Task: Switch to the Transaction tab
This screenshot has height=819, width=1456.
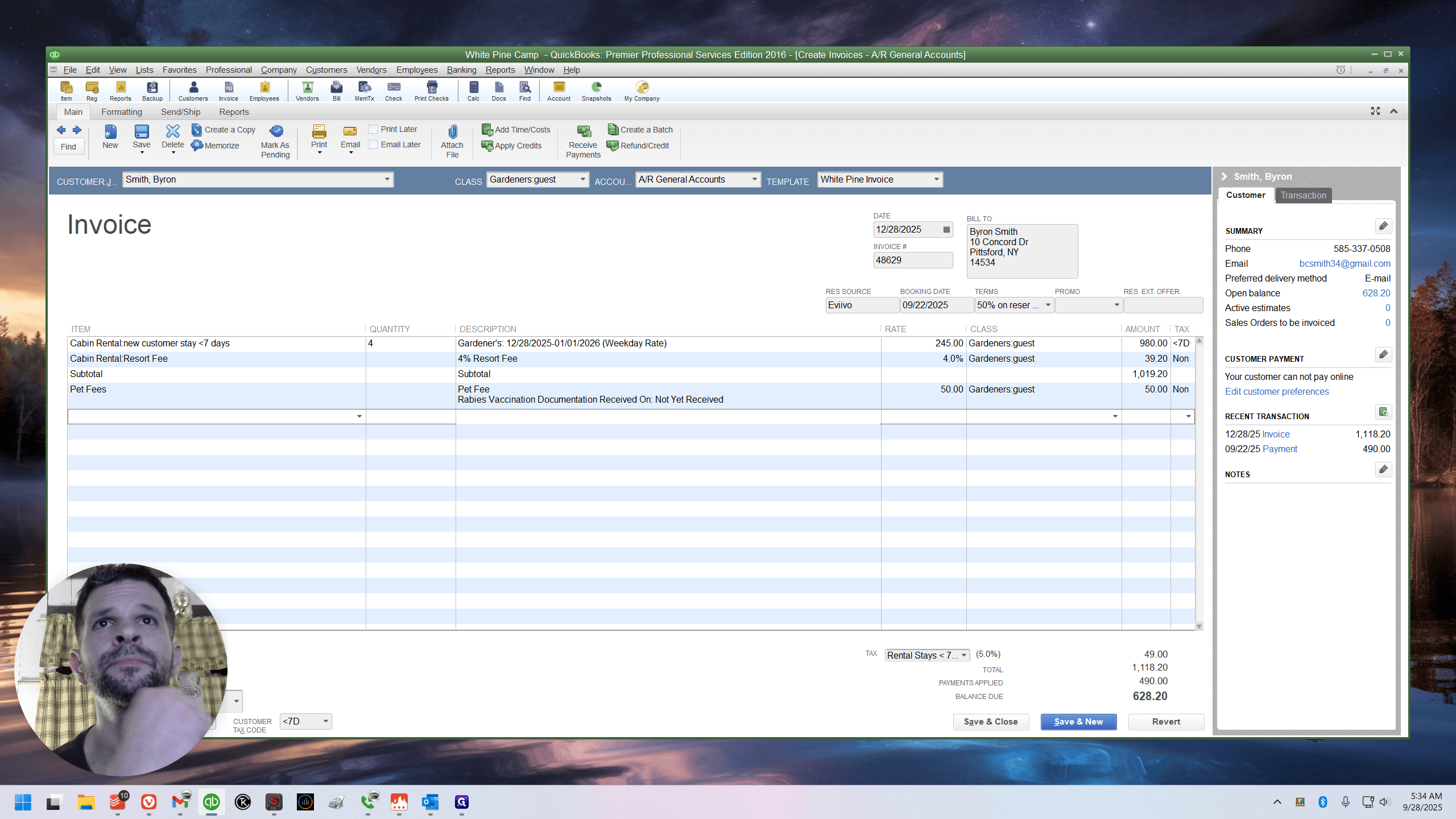Action: 1303,196
